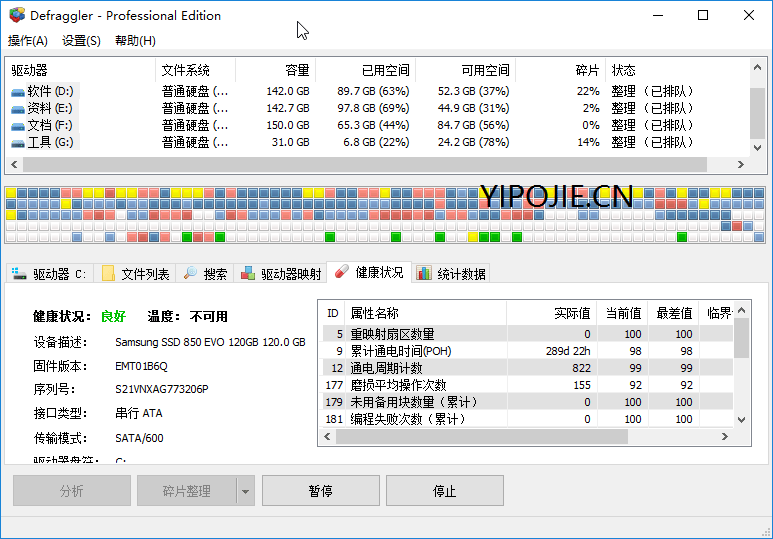773x539 pixels.
Task: Click the serial number S21VNXAG773206P
Action: point(162,389)
